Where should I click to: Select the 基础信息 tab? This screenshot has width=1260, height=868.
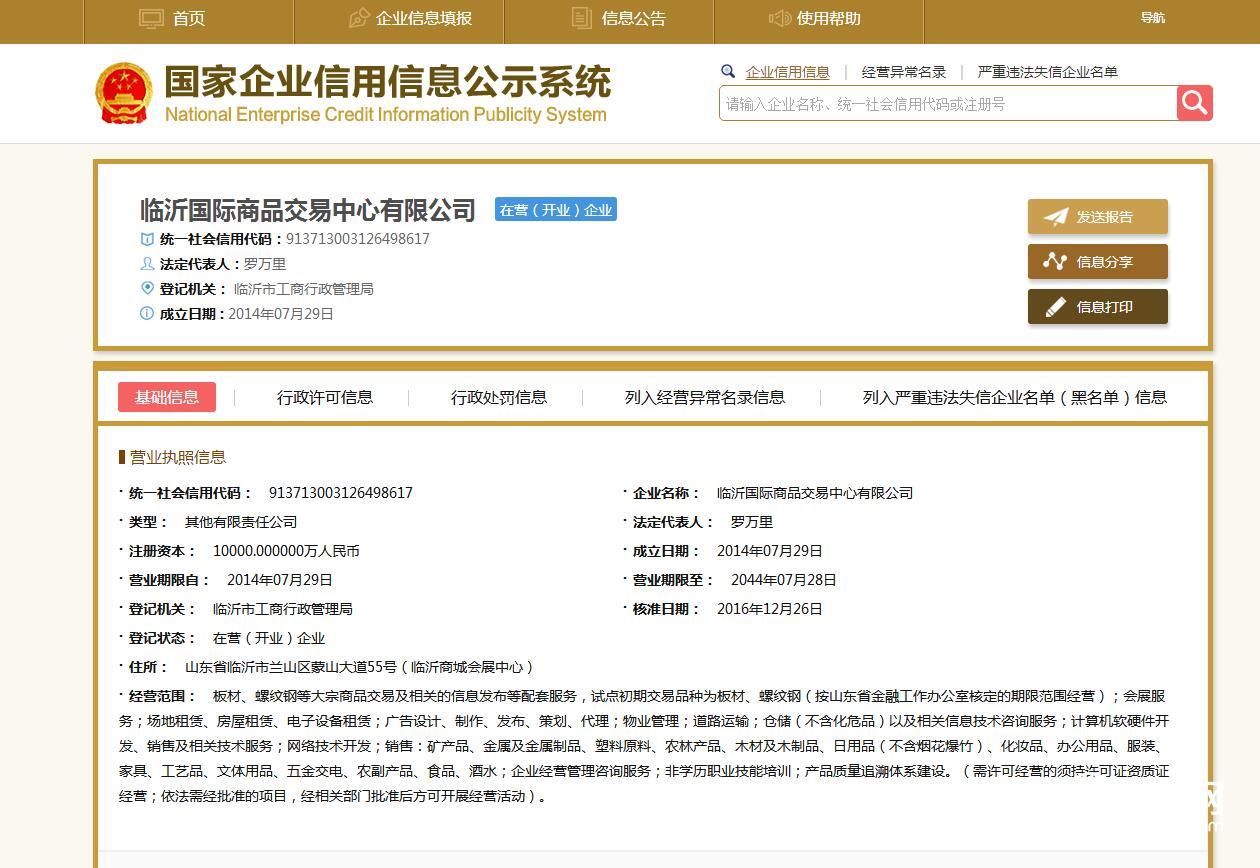167,397
